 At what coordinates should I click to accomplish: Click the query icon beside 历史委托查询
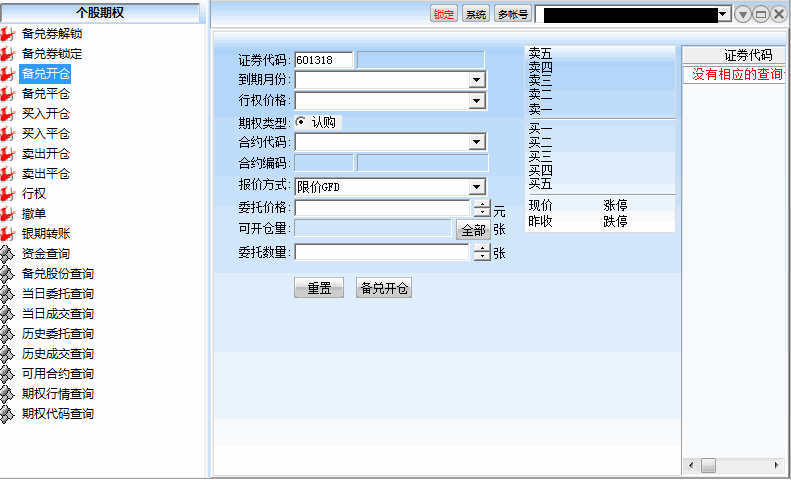click(x=7, y=334)
